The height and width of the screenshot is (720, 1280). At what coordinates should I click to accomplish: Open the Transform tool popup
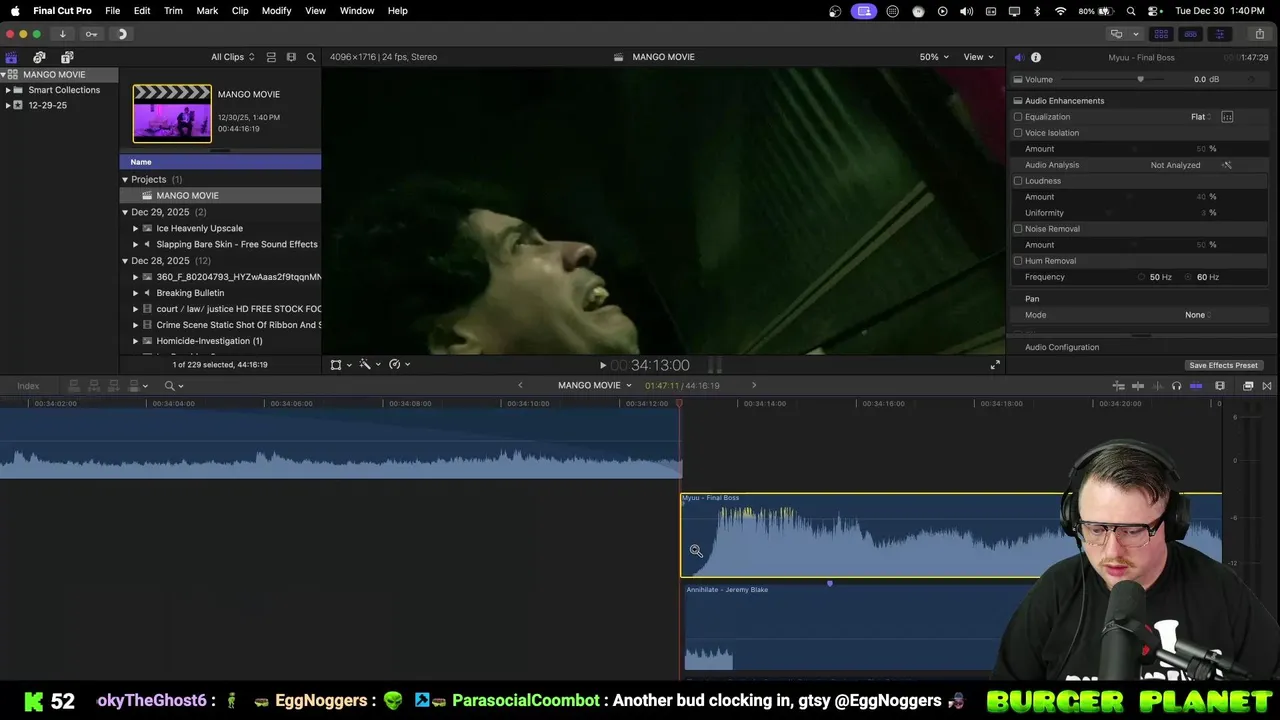(x=340, y=365)
